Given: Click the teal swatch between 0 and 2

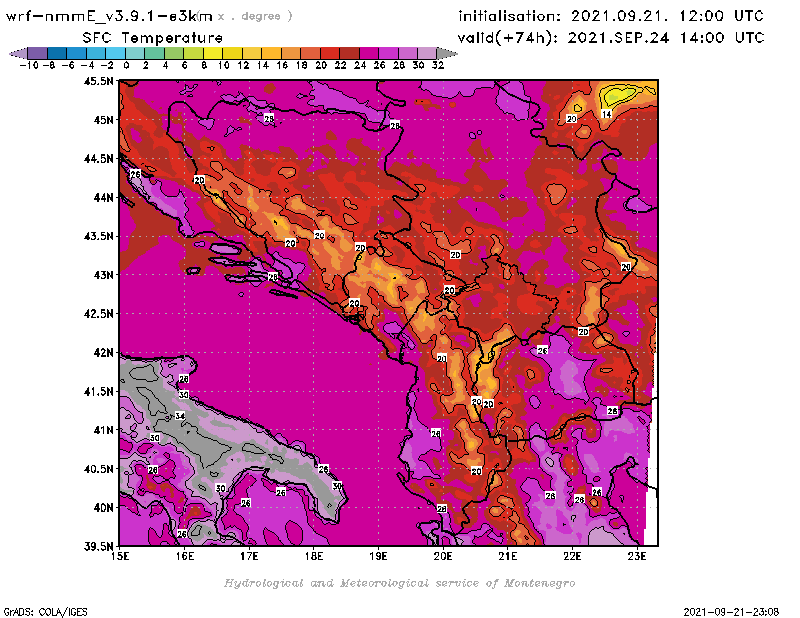Looking at the screenshot, I should (x=135, y=53).
